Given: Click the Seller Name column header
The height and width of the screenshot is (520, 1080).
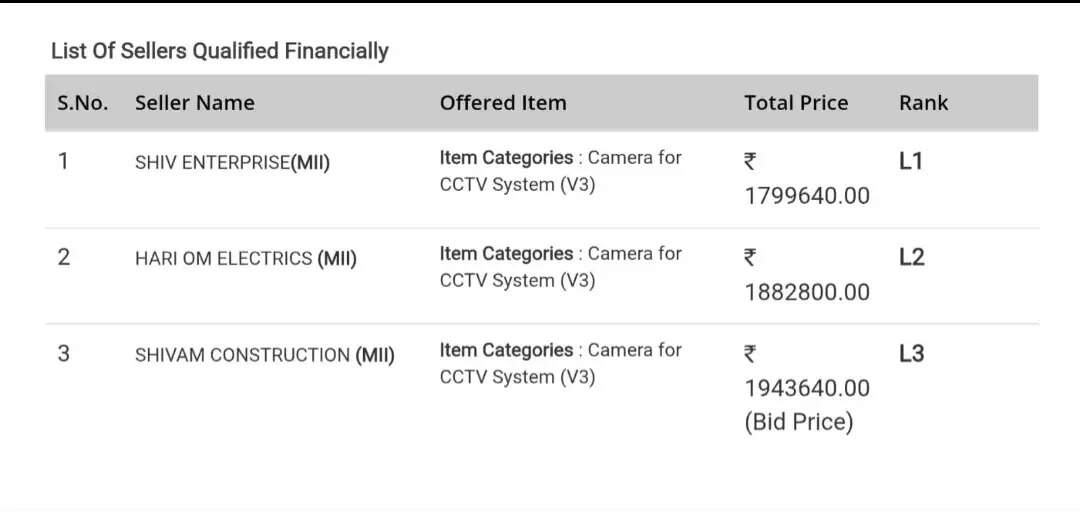Looking at the screenshot, I should 195,103.
